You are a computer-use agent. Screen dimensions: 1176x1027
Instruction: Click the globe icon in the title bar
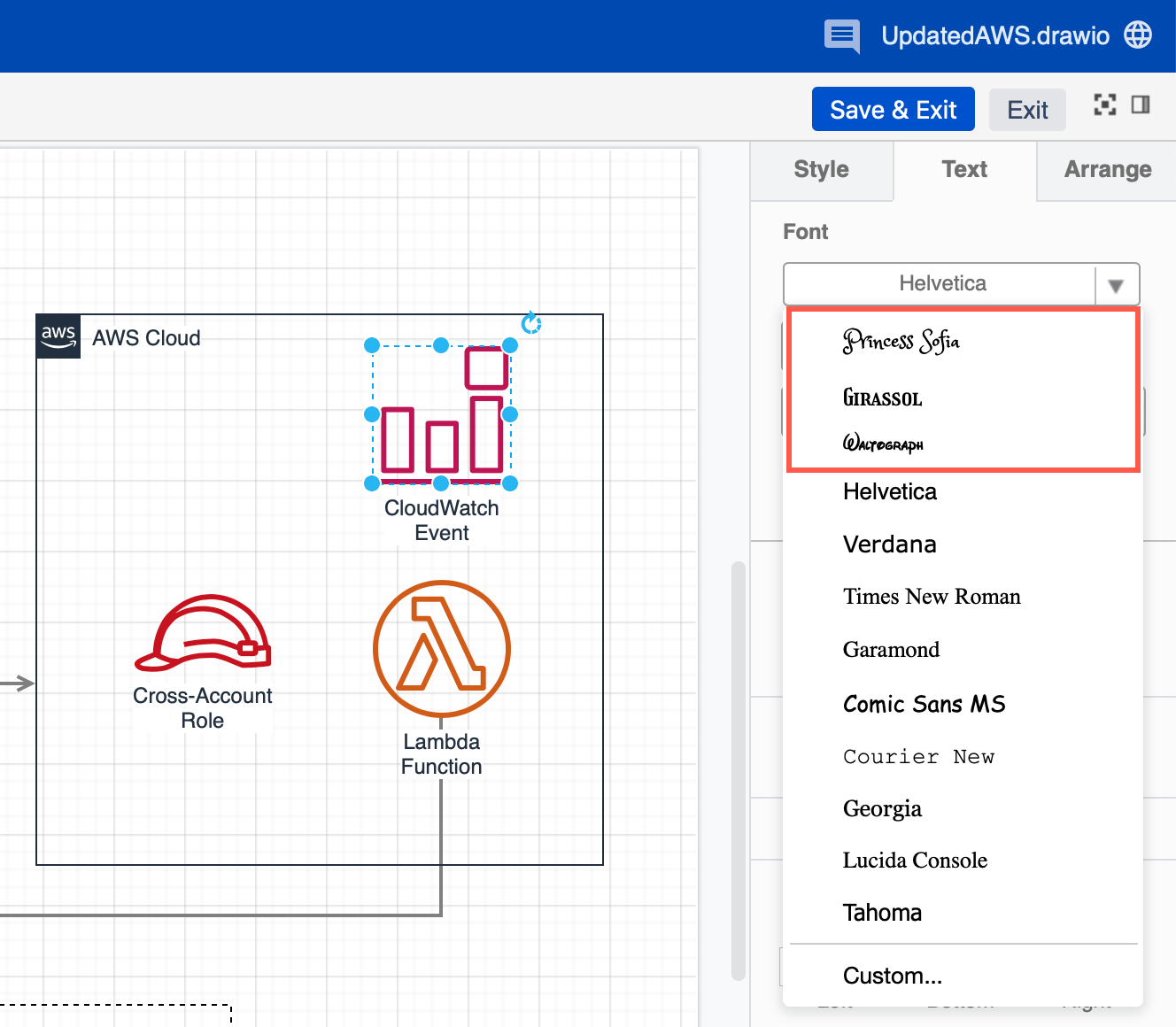click(1139, 35)
